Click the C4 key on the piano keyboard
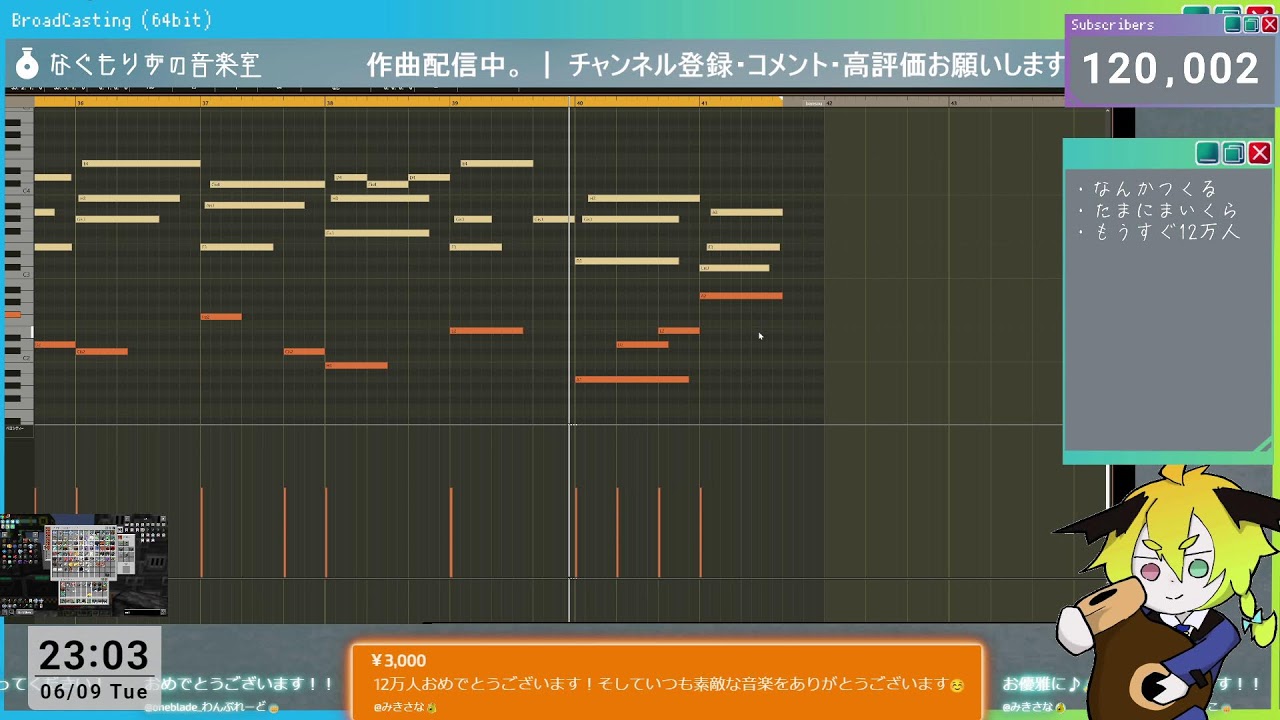 click(25, 190)
